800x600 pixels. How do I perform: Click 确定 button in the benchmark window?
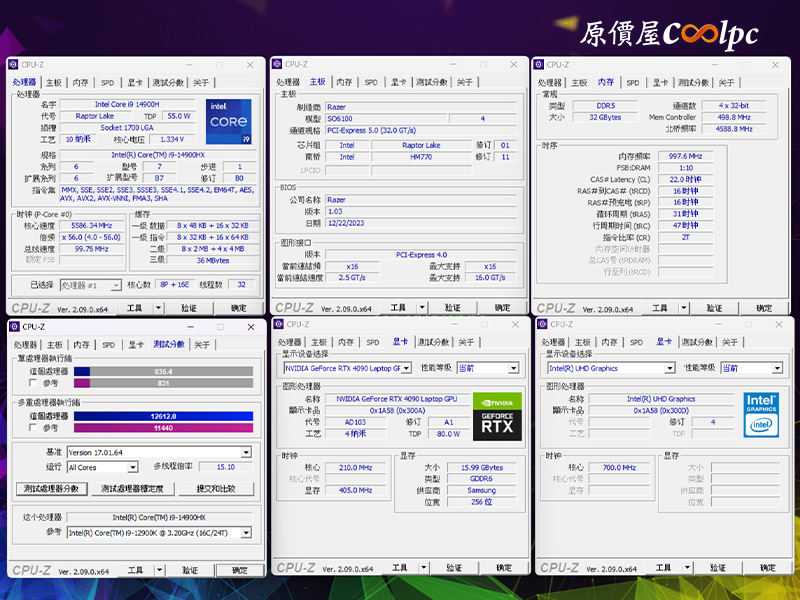click(x=239, y=570)
